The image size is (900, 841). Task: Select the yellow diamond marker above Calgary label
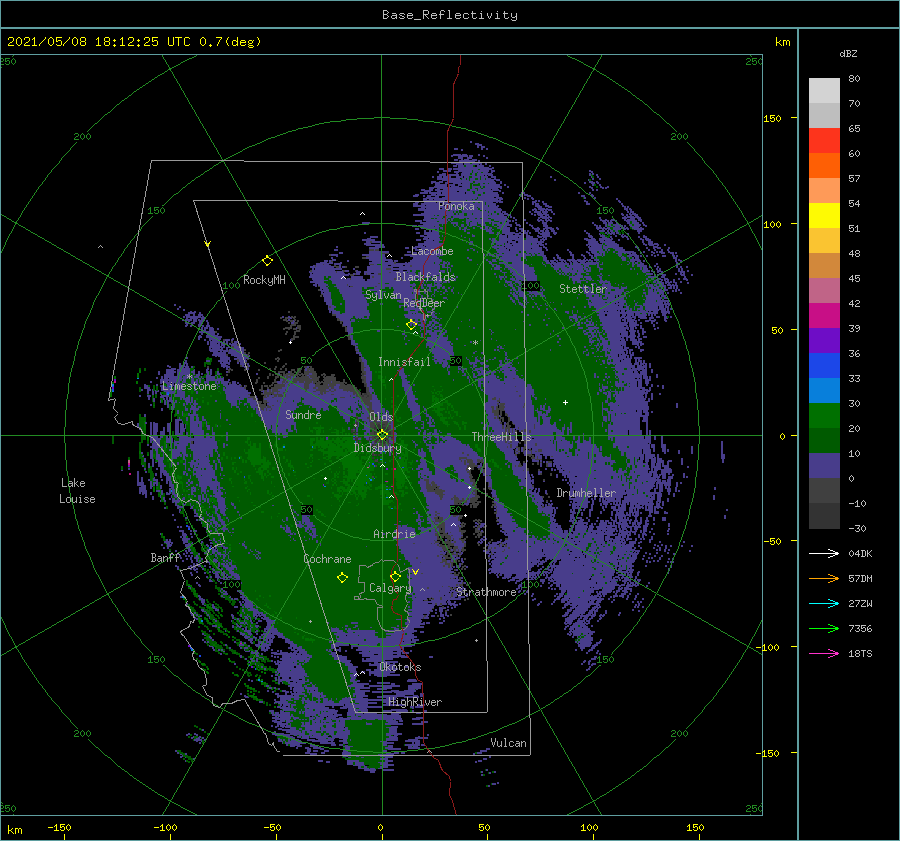coord(395,576)
